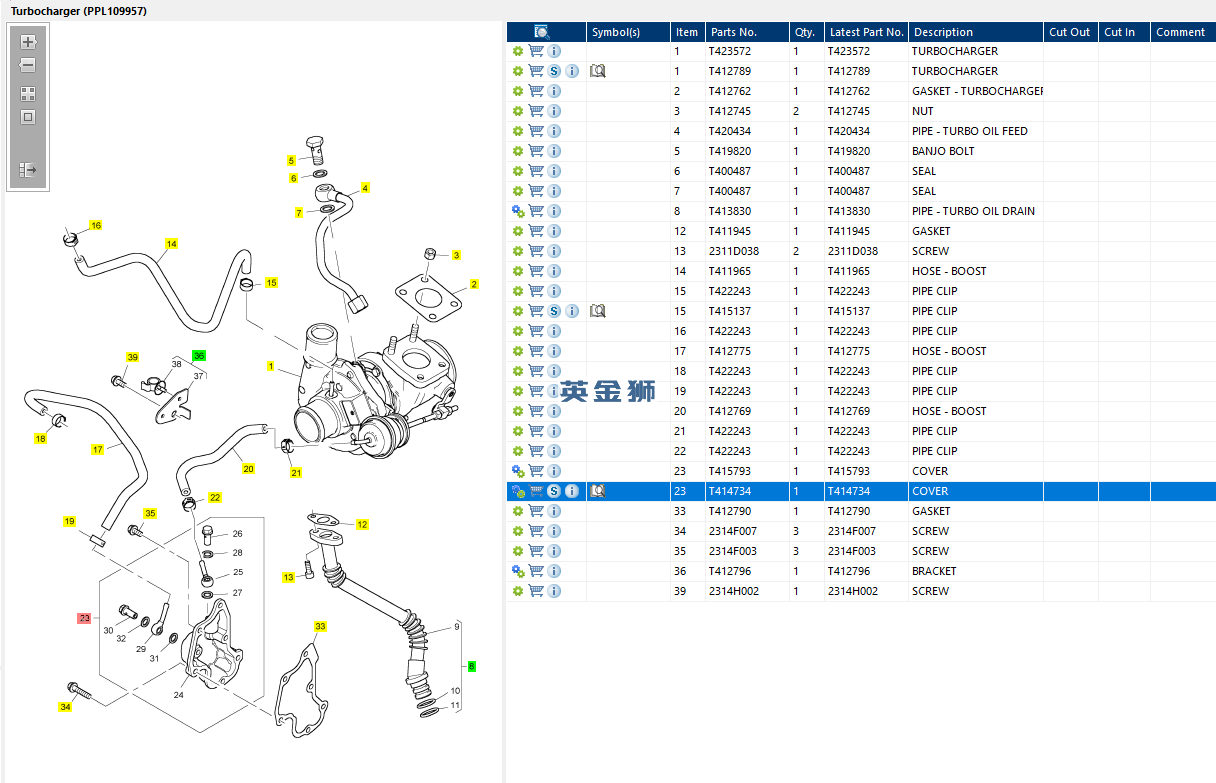Sort by Description column header

click(x=976, y=32)
